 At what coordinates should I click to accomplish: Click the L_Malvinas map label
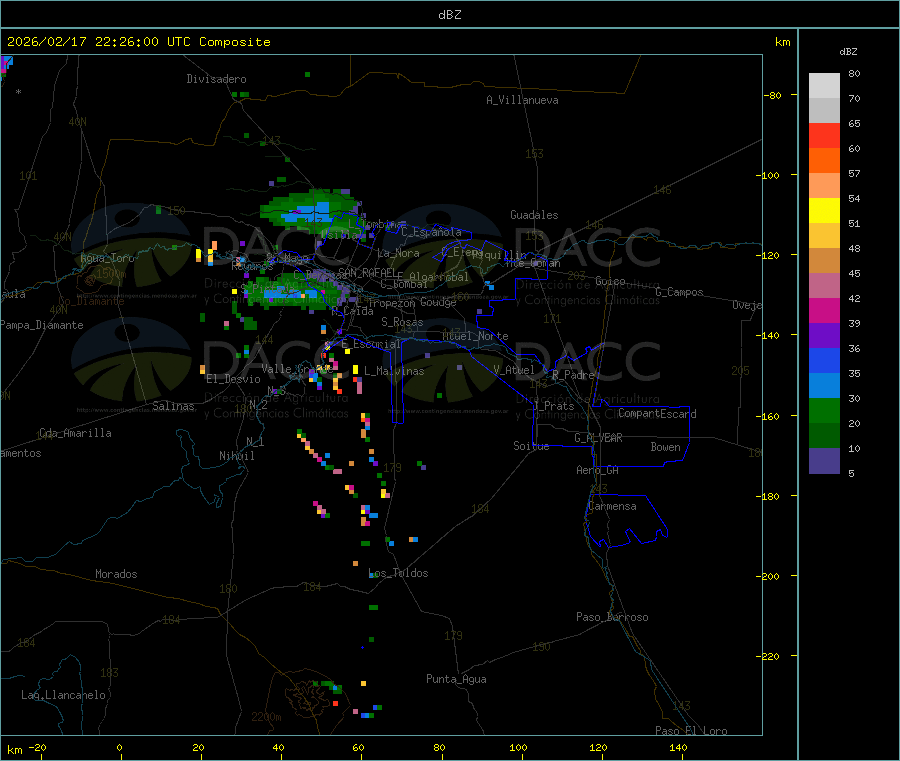click(x=394, y=371)
